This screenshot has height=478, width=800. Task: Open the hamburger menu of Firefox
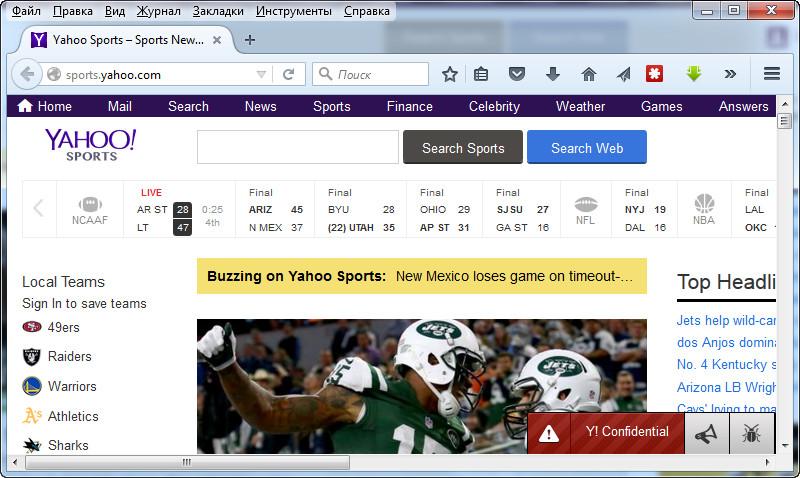click(x=772, y=74)
